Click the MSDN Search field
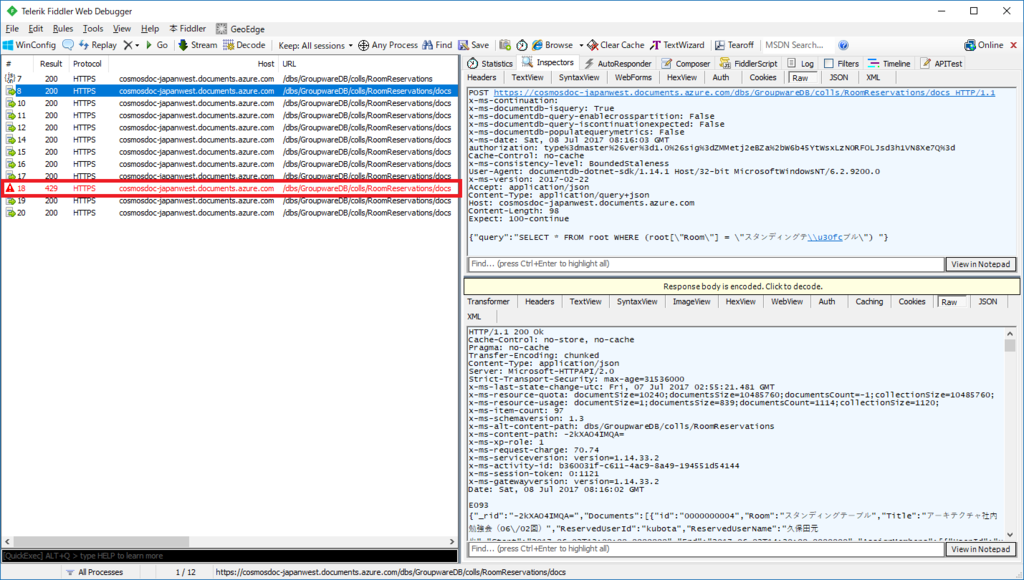 (797, 45)
